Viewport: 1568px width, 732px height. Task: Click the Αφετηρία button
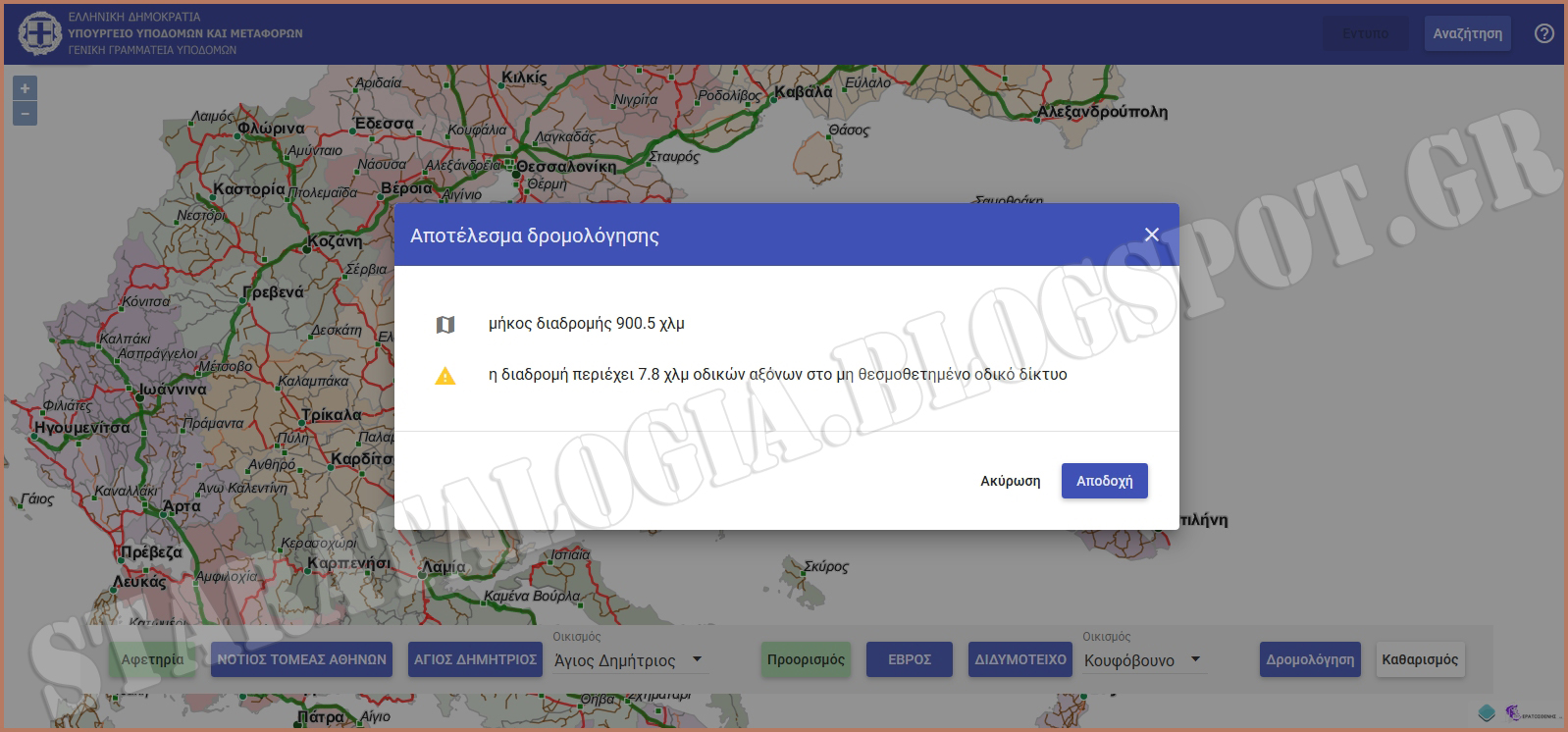coord(152,659)
